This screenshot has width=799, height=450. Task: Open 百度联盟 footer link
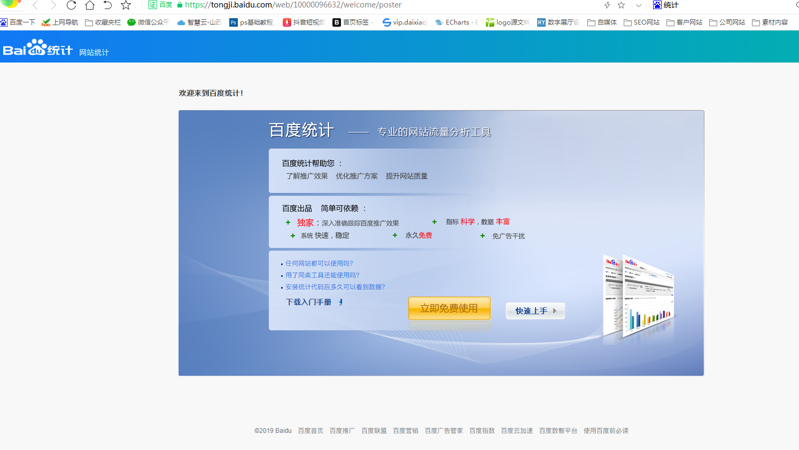[374, 431]
